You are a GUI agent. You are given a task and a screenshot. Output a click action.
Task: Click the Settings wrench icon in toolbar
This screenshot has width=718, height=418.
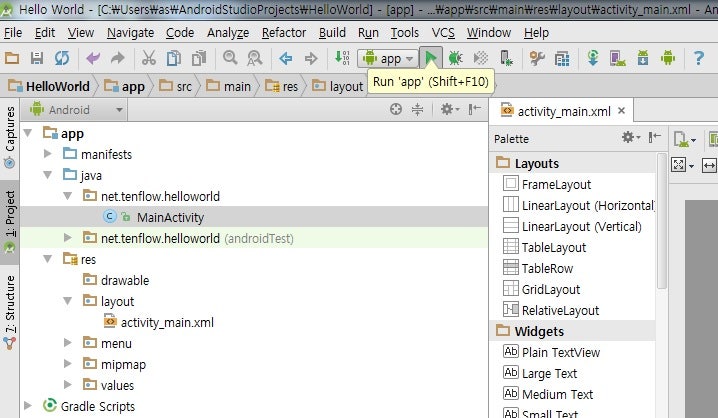pyautogui.click(x=537, y=58)
